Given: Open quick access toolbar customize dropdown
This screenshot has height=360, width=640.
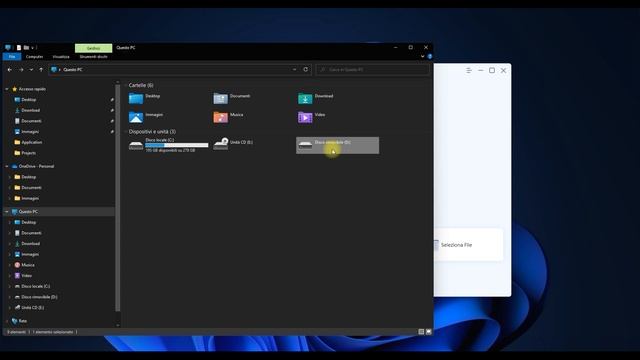Looking at the screenshot, I should (32, 48).
